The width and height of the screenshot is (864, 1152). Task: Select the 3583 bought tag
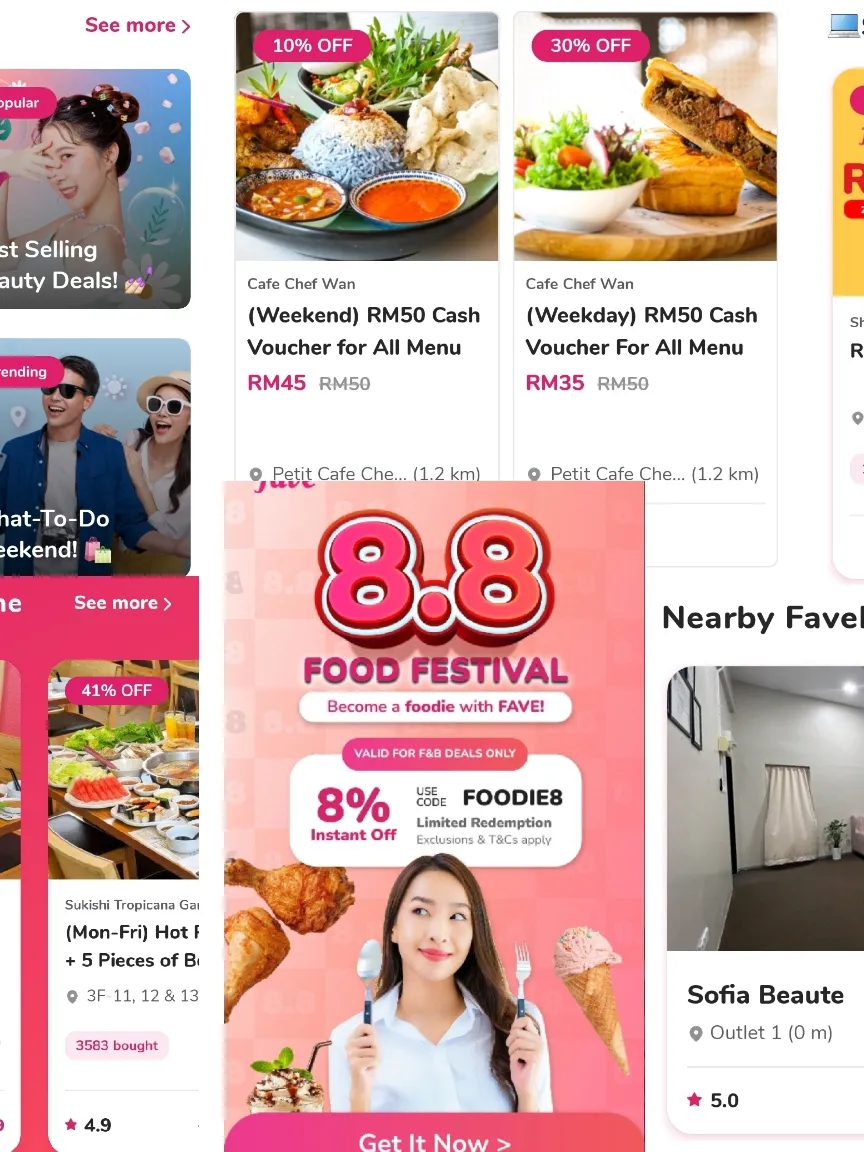pyautogui.click(x=117, y=1045)
